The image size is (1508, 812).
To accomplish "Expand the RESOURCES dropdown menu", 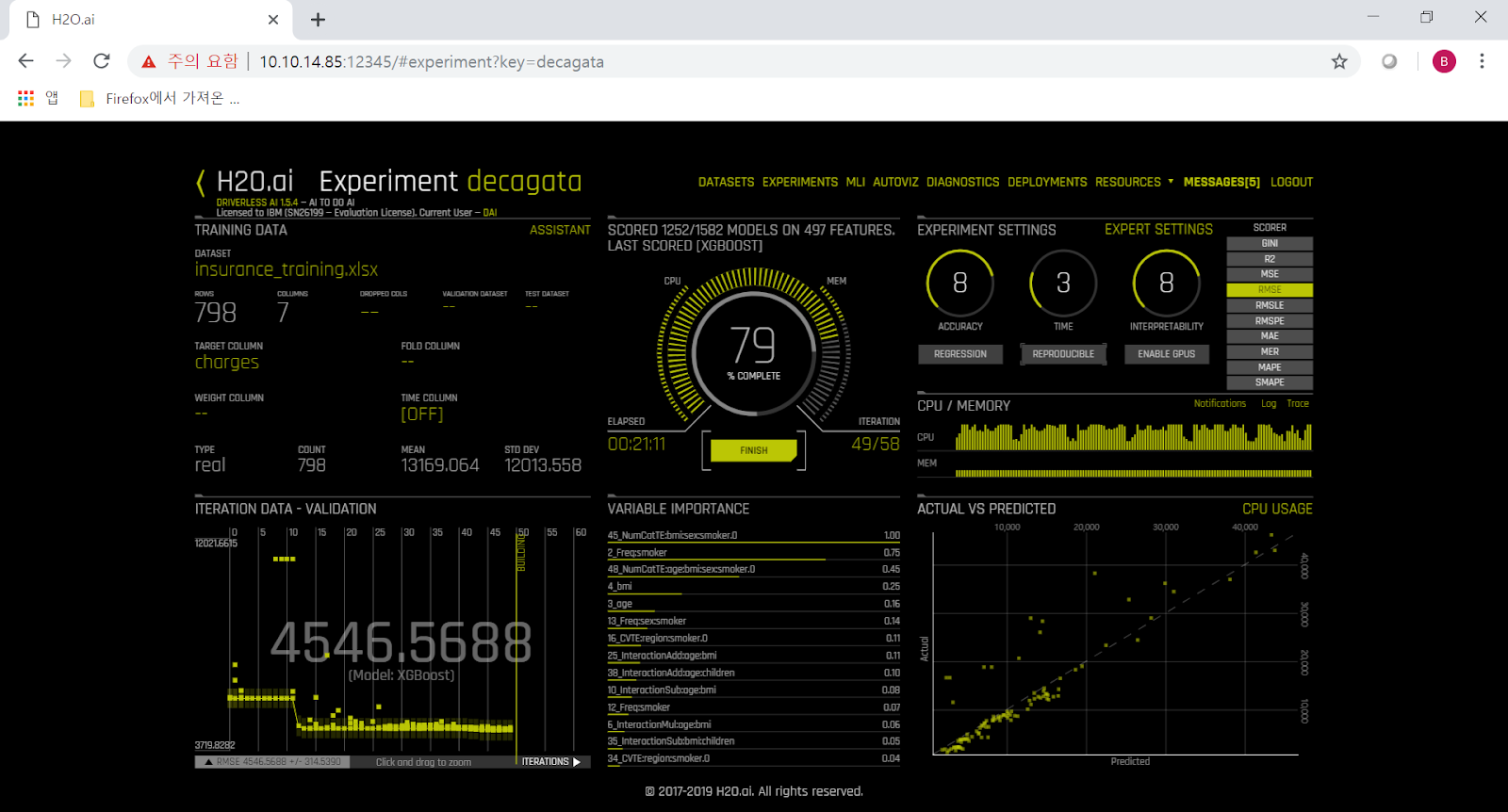I will (x=1134, y=182).
